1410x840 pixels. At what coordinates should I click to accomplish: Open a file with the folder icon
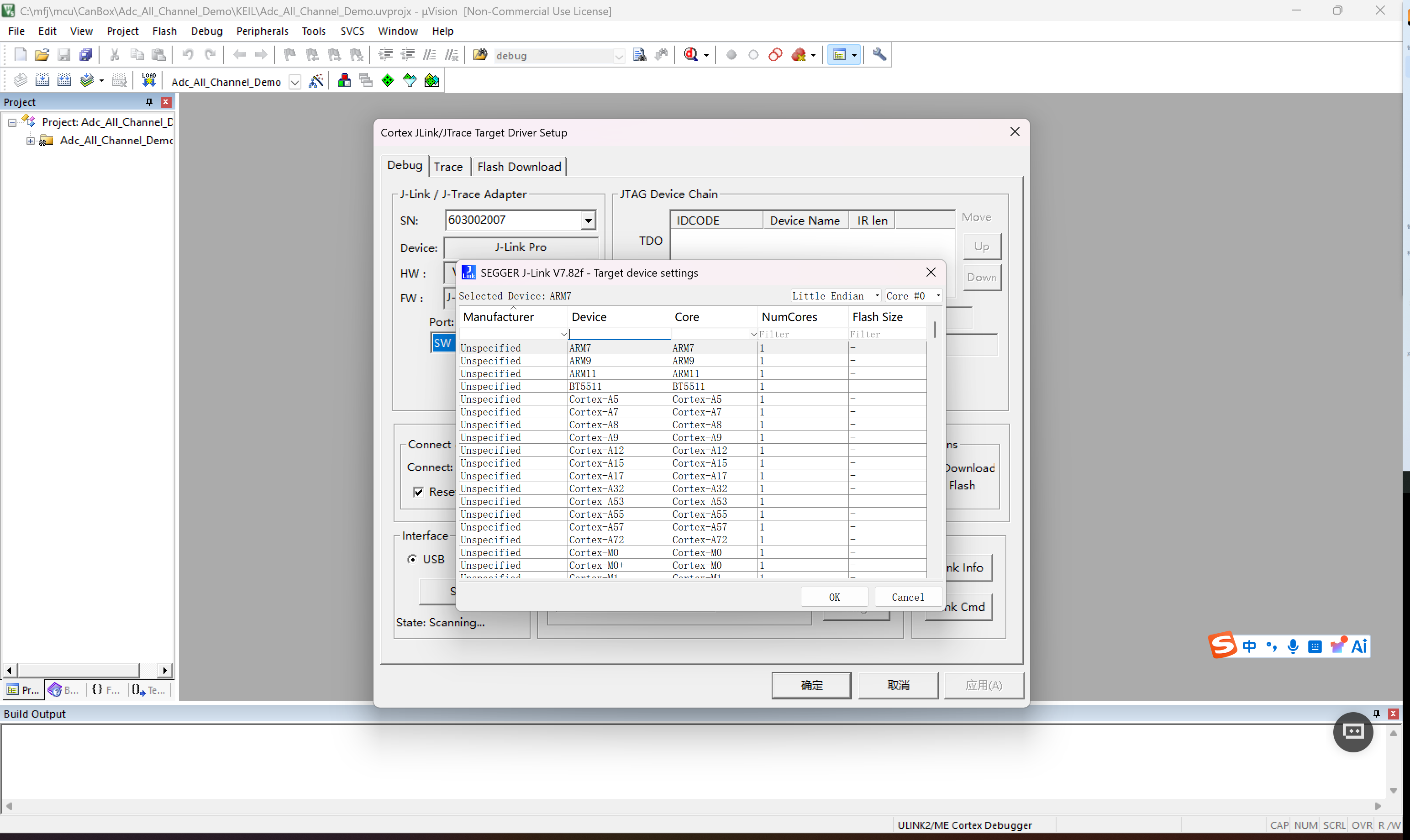(x=42, y=55)
